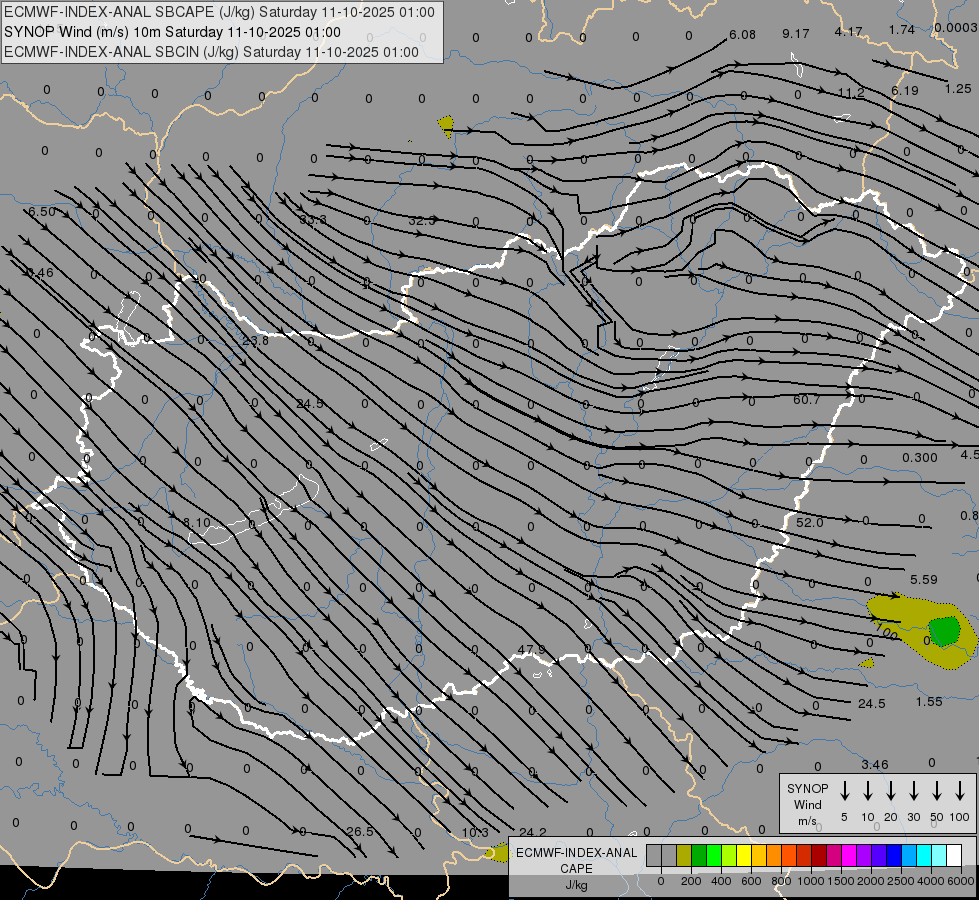Click the '2500' label on CAPE scale
Image resolution: width=979 pixels, height=900 pixels.
pyautogui.click(x=901, y=881)
